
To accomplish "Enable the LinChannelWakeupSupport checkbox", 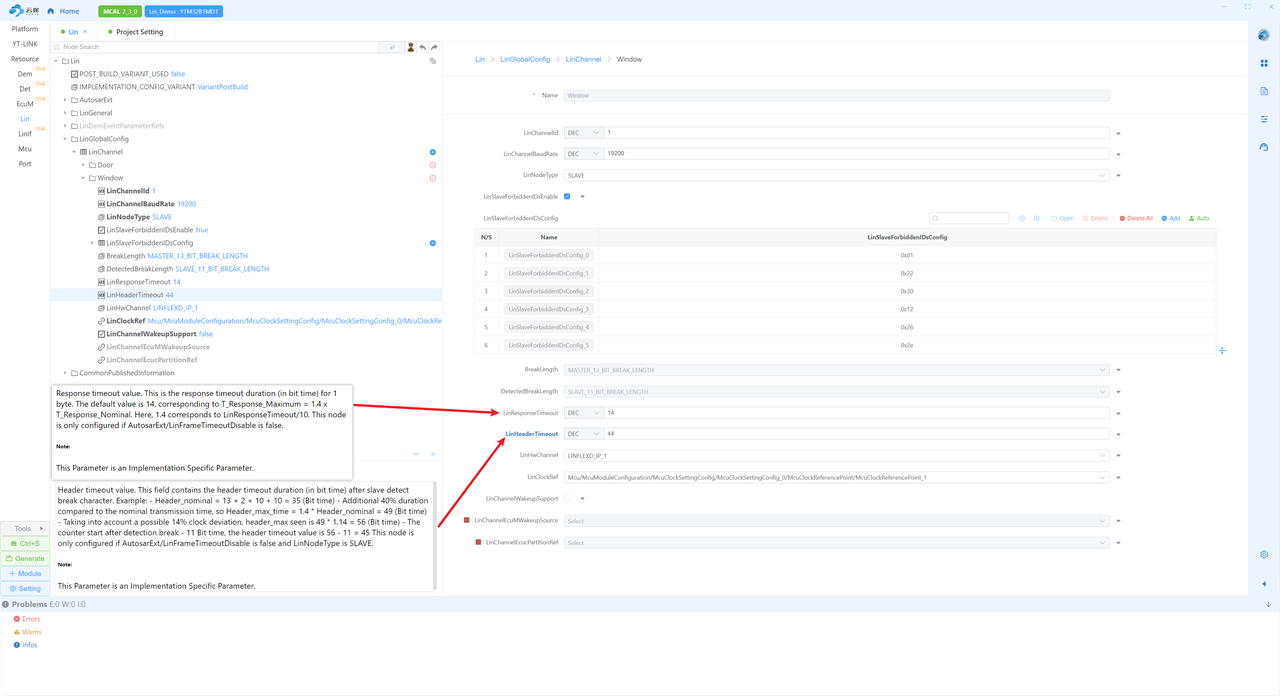I will point(567,498).
